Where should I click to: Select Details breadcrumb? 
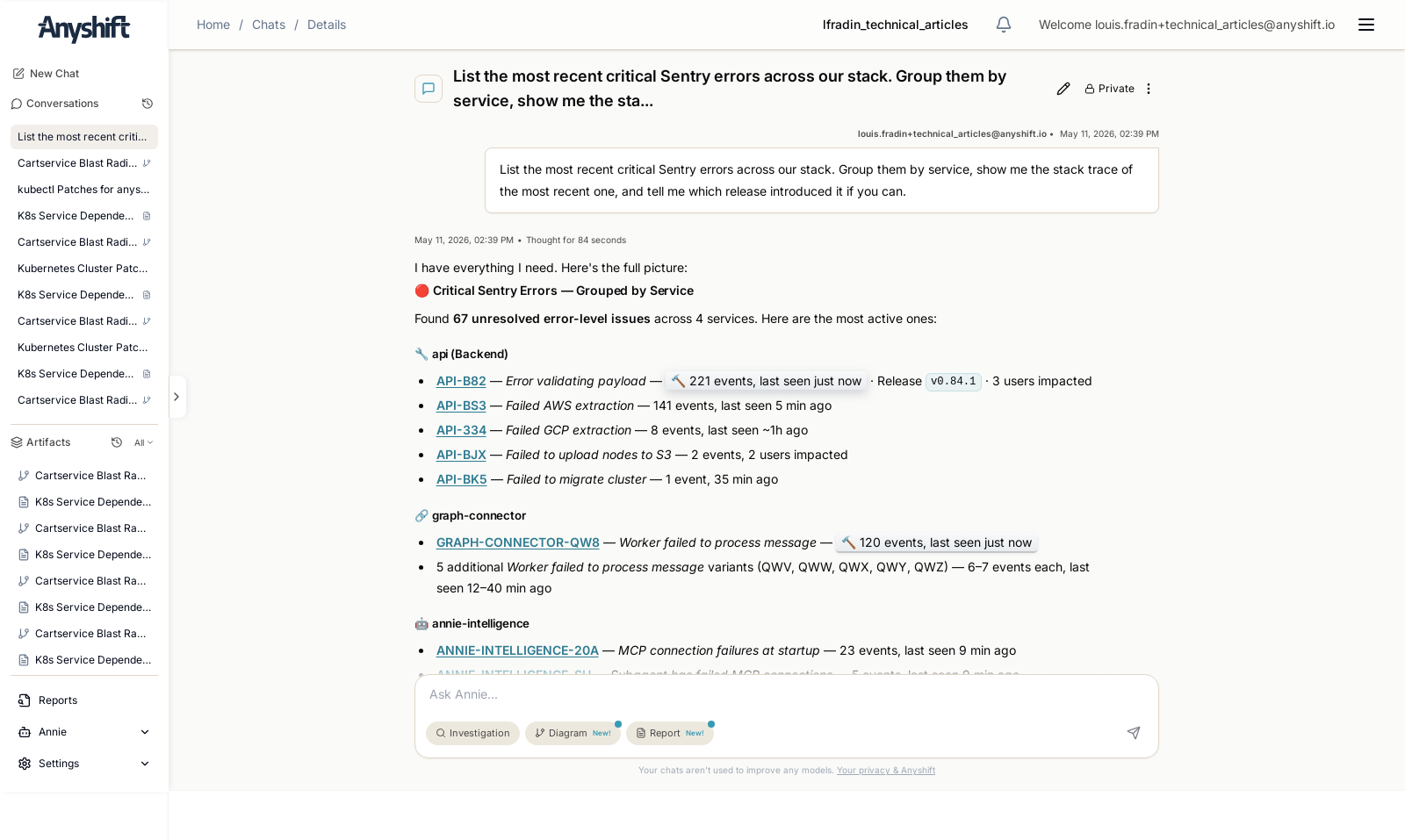(x=327, y=25)
